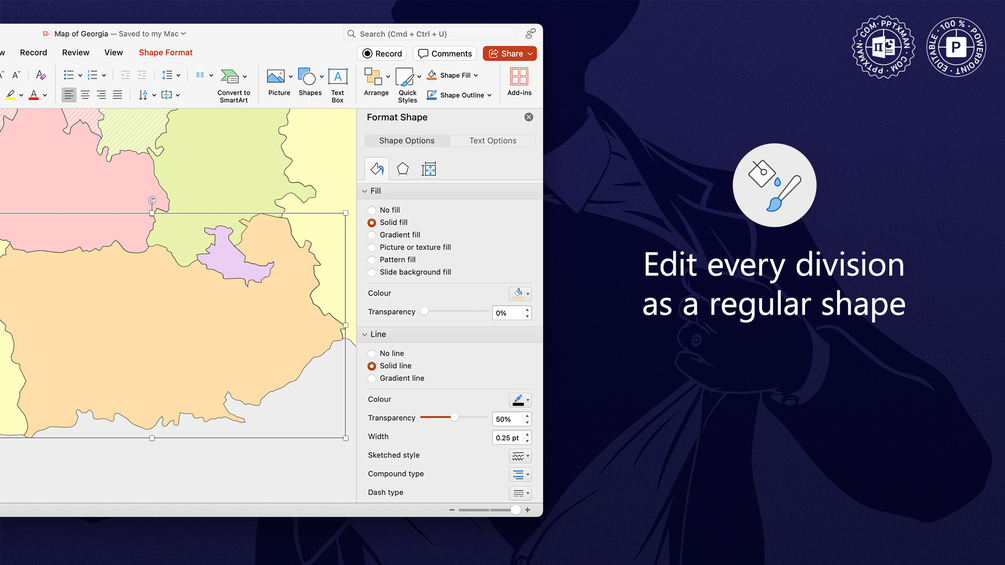
Task: Select the Gradient fill option
Action: [x=372, y=235]
